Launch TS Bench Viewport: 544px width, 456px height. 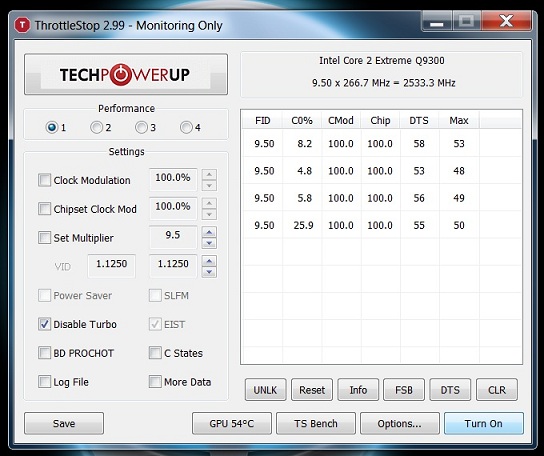[316, 423]
